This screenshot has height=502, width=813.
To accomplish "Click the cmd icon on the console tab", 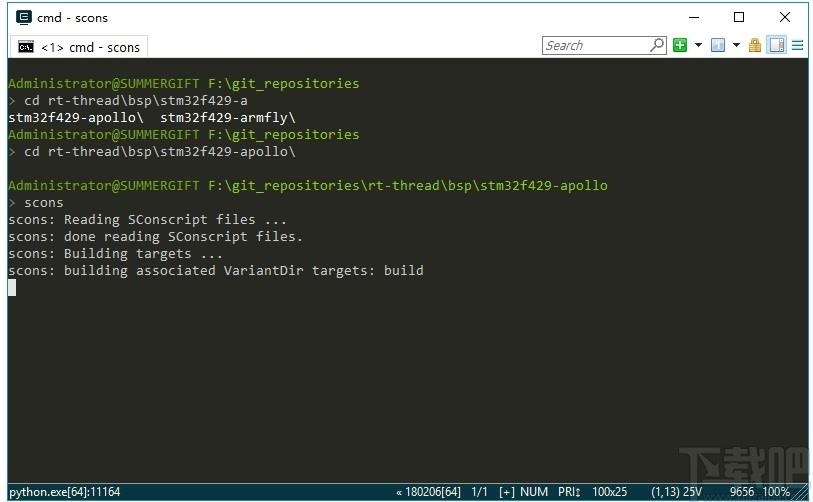I will coord(26,47).
